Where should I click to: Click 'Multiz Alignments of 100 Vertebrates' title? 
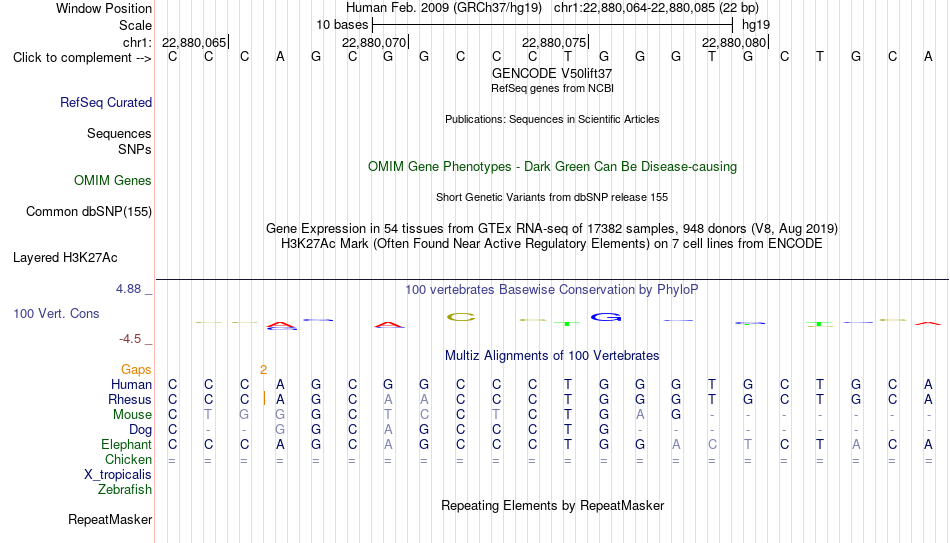pos(552,356)
